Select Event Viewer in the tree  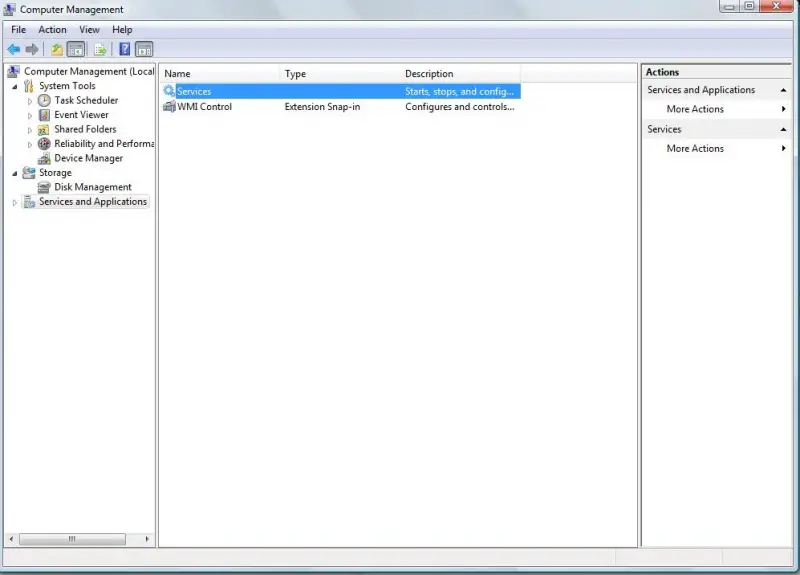(x=82, y=115)
